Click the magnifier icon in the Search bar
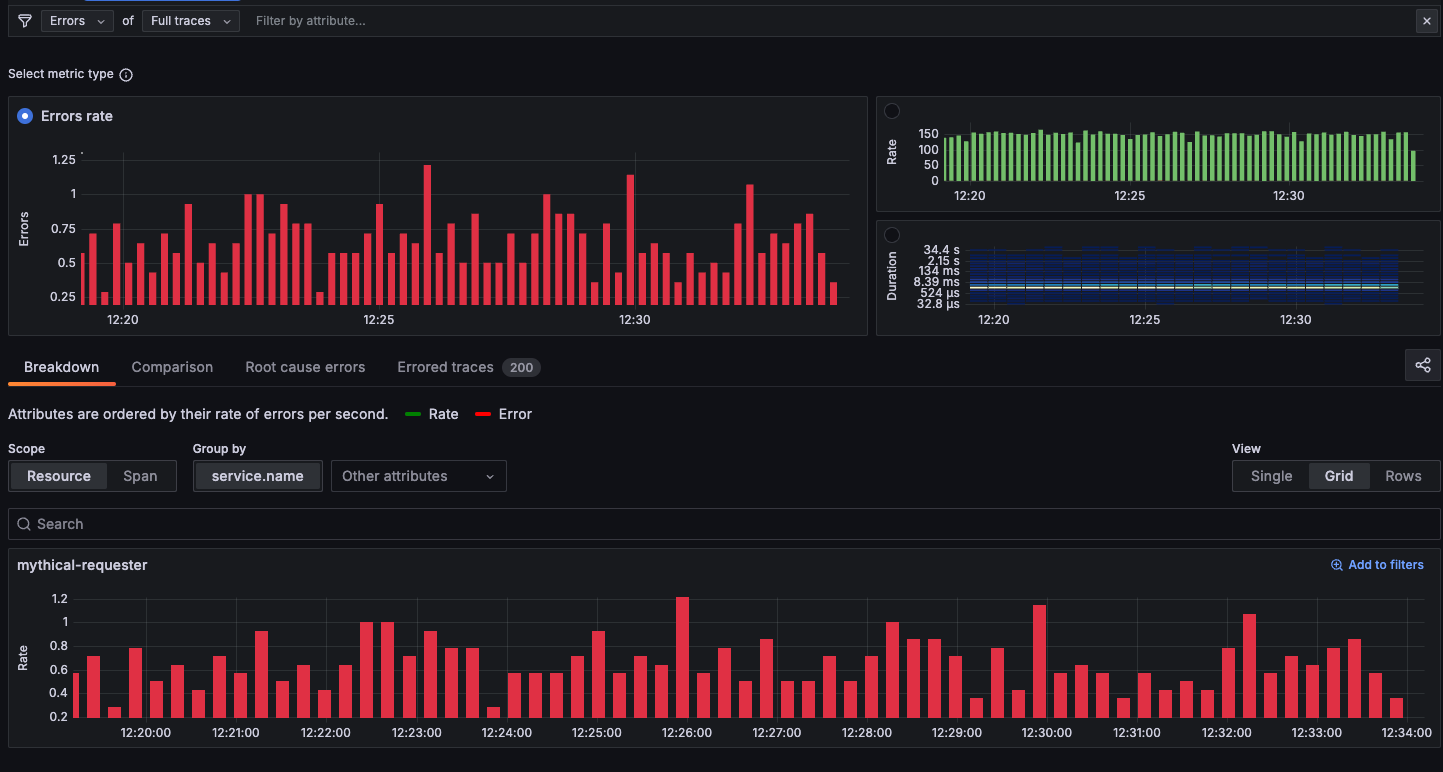Viewport: 1443px width, 772px height. tap(23, 523)
